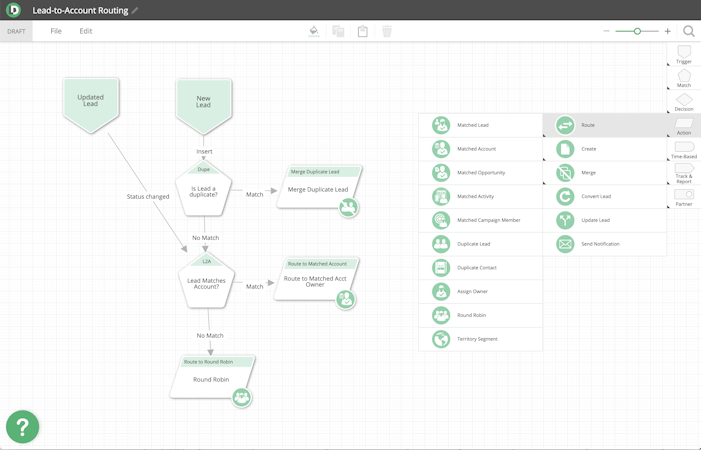Select the Is Lead a duplicate node

point(203,189)
